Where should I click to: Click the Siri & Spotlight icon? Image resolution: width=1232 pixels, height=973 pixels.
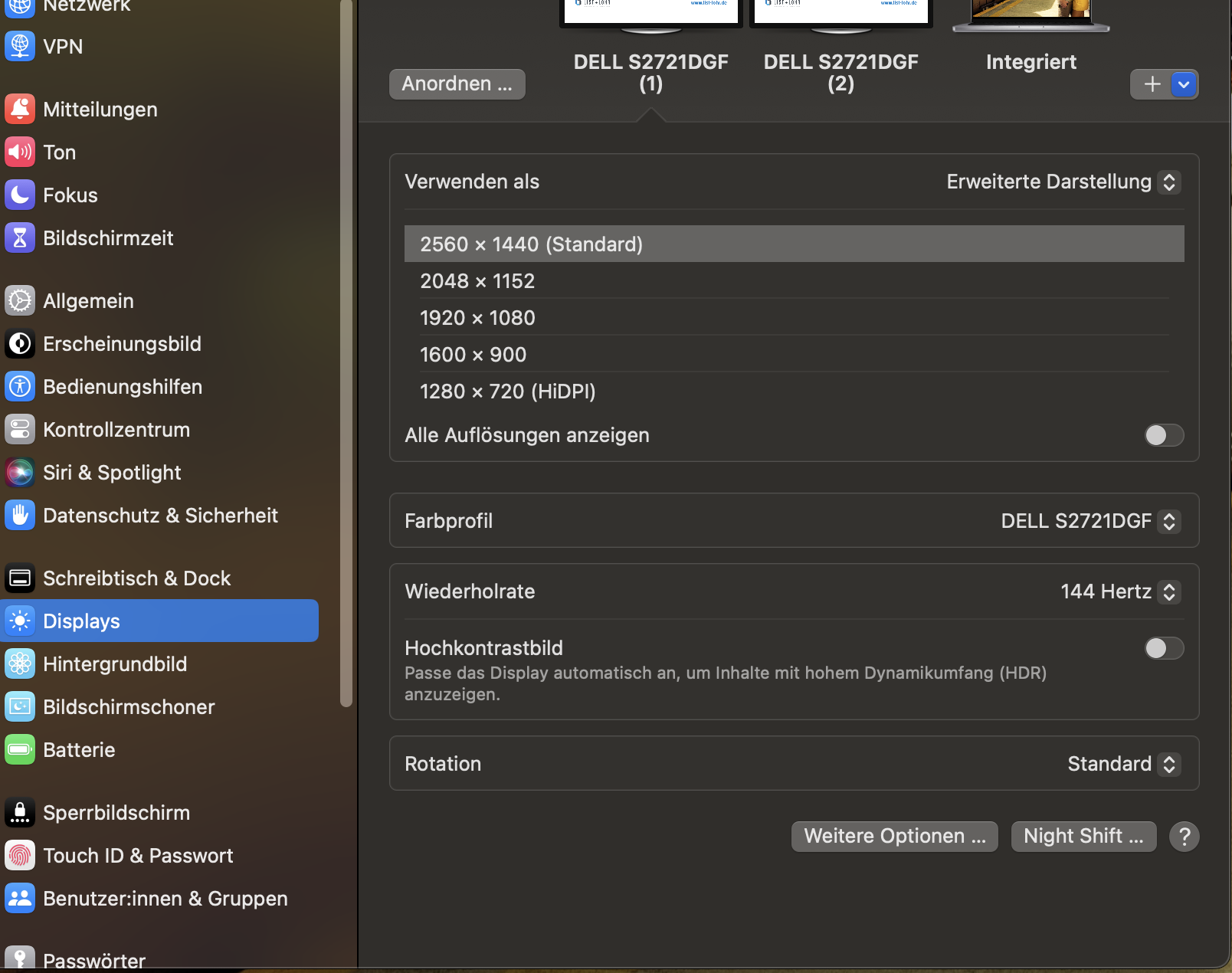click(20, 472)
